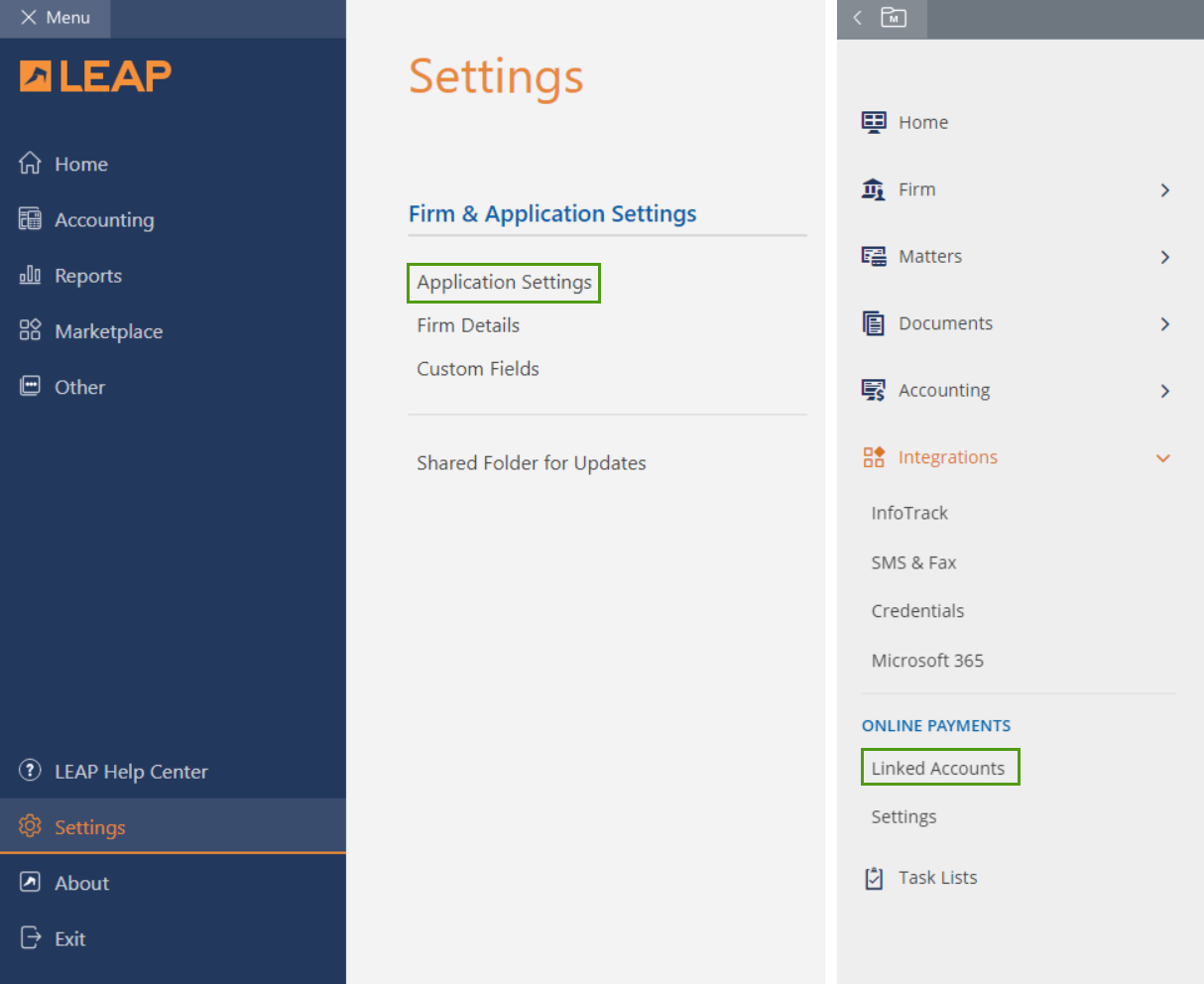This screenshot has height=984, width=1204.
Task: Select Other in the left sidebar
Action: click(x=79, y=387)
